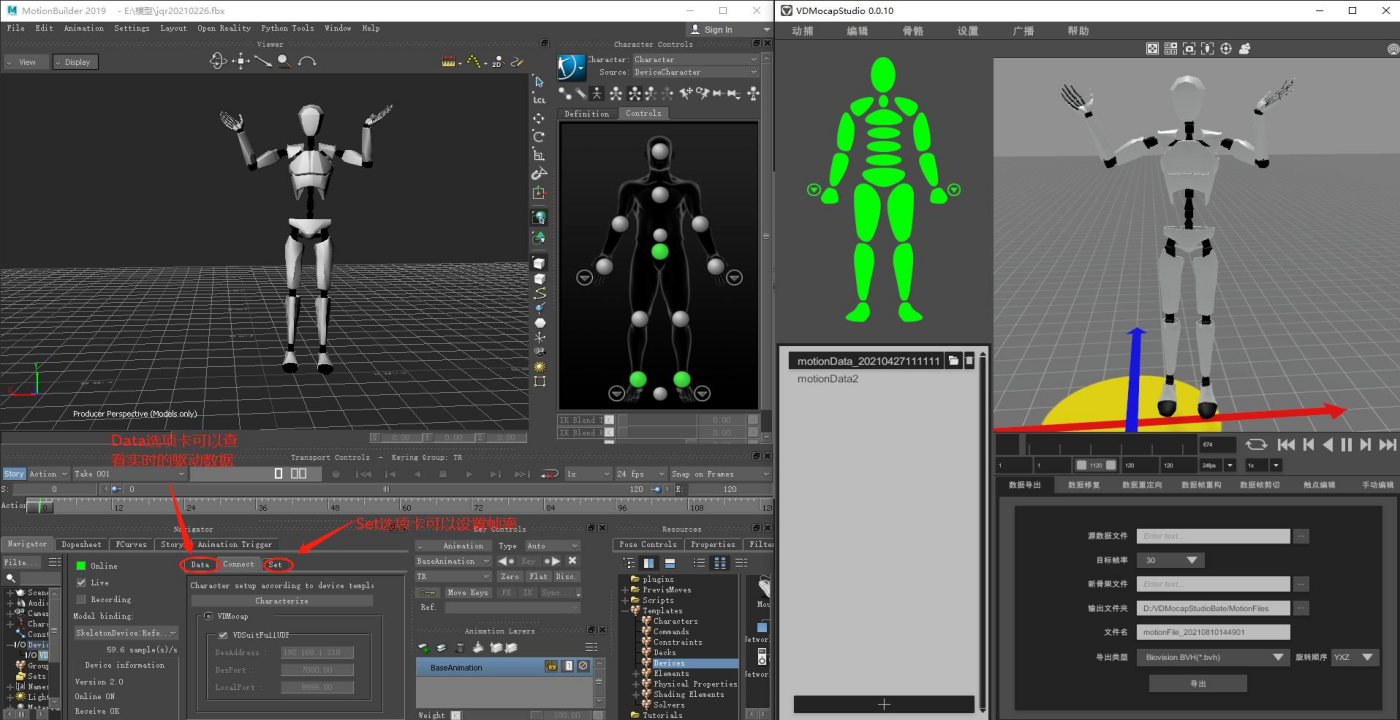Select motionData2 in the motion list
Screen dimensions: 1400x720
[828, 379]
